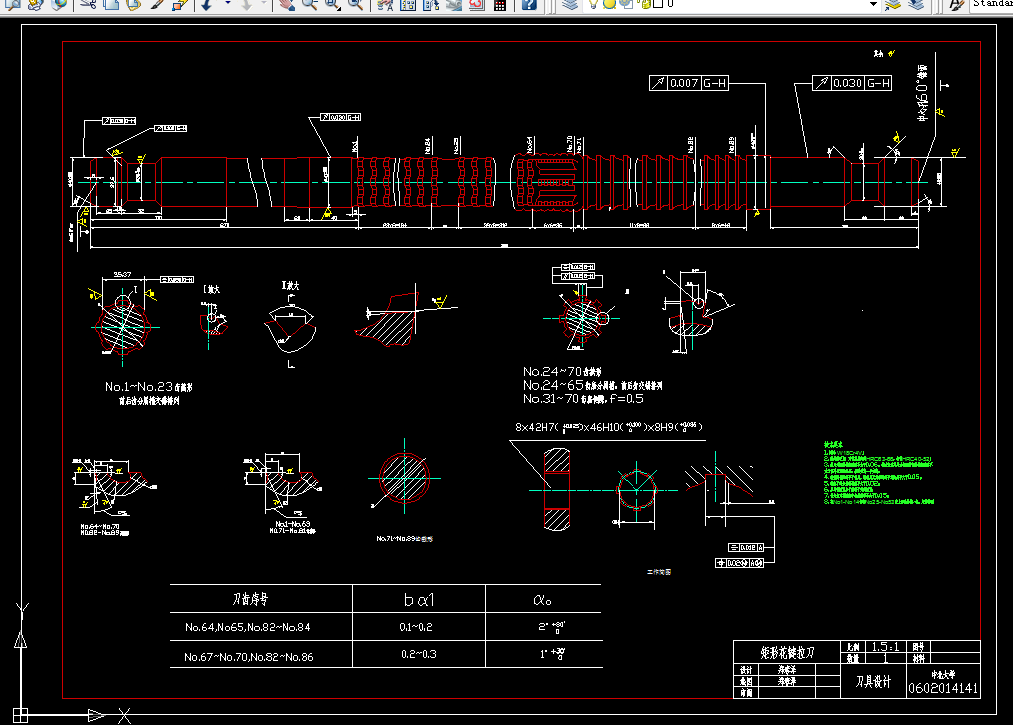This screenshot has width=1013, height=725.
Task: Click the '0.2~0.3' table value
Action: click(419, 654)
